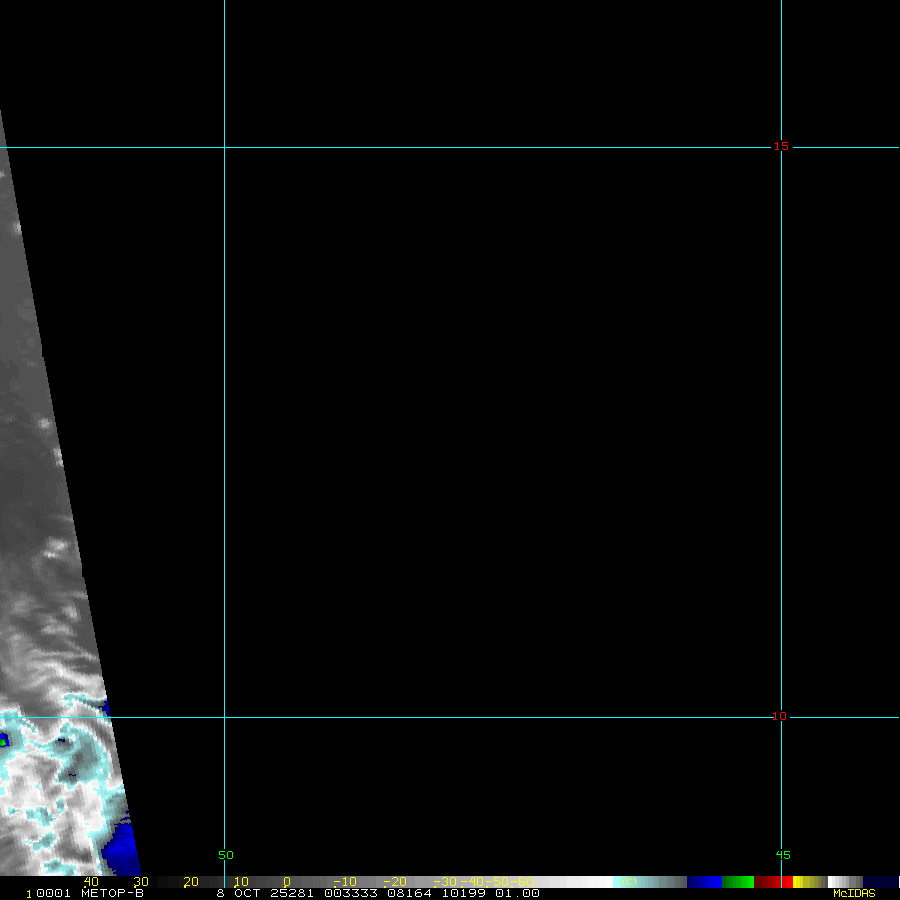This screenshot has height=900, width=900.
Task: Click the large blue cloud patch at bottom
Action: click(x=121, y=852)
